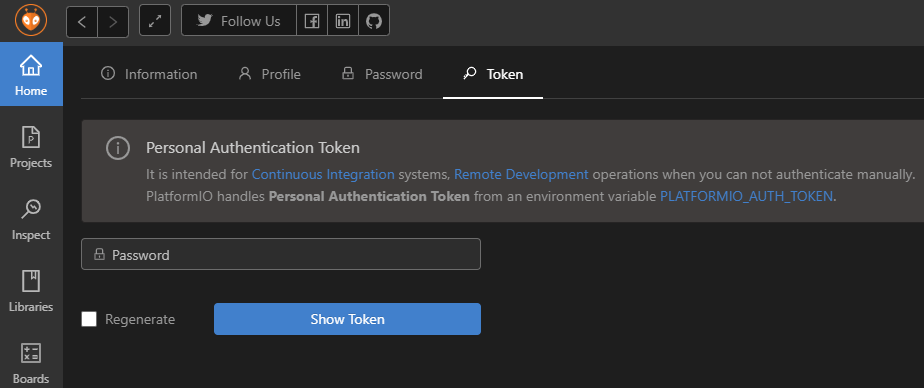Switch to the Information tab
The image size is (924, 388).
click(149, 74)
